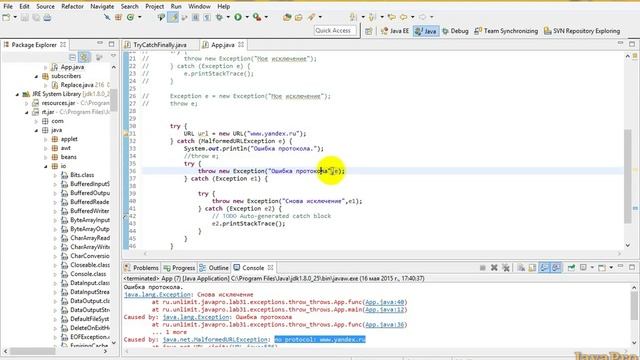This screenshot has height=360, width=640.
Task: Click the Back navigation arrow icon
Action: 403,17
